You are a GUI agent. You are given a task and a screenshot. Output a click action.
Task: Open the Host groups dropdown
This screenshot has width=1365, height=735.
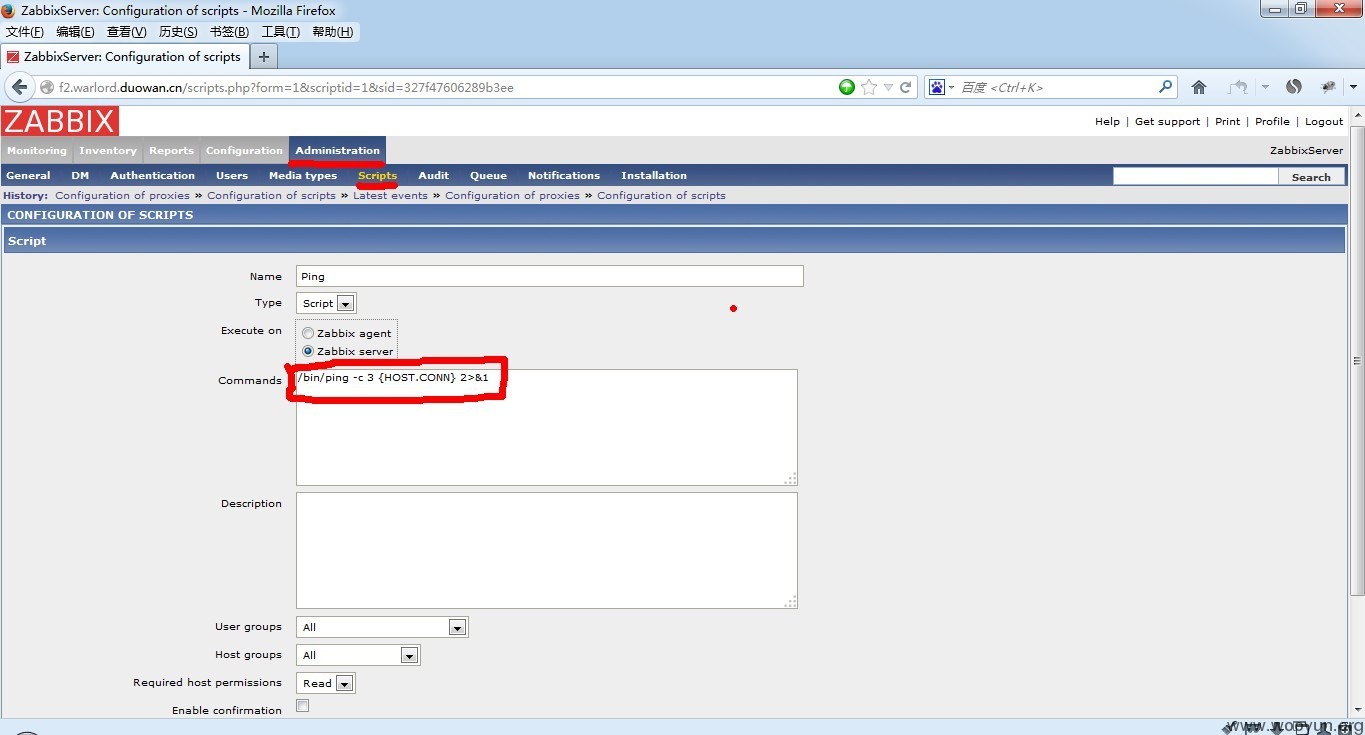point(358,655)
